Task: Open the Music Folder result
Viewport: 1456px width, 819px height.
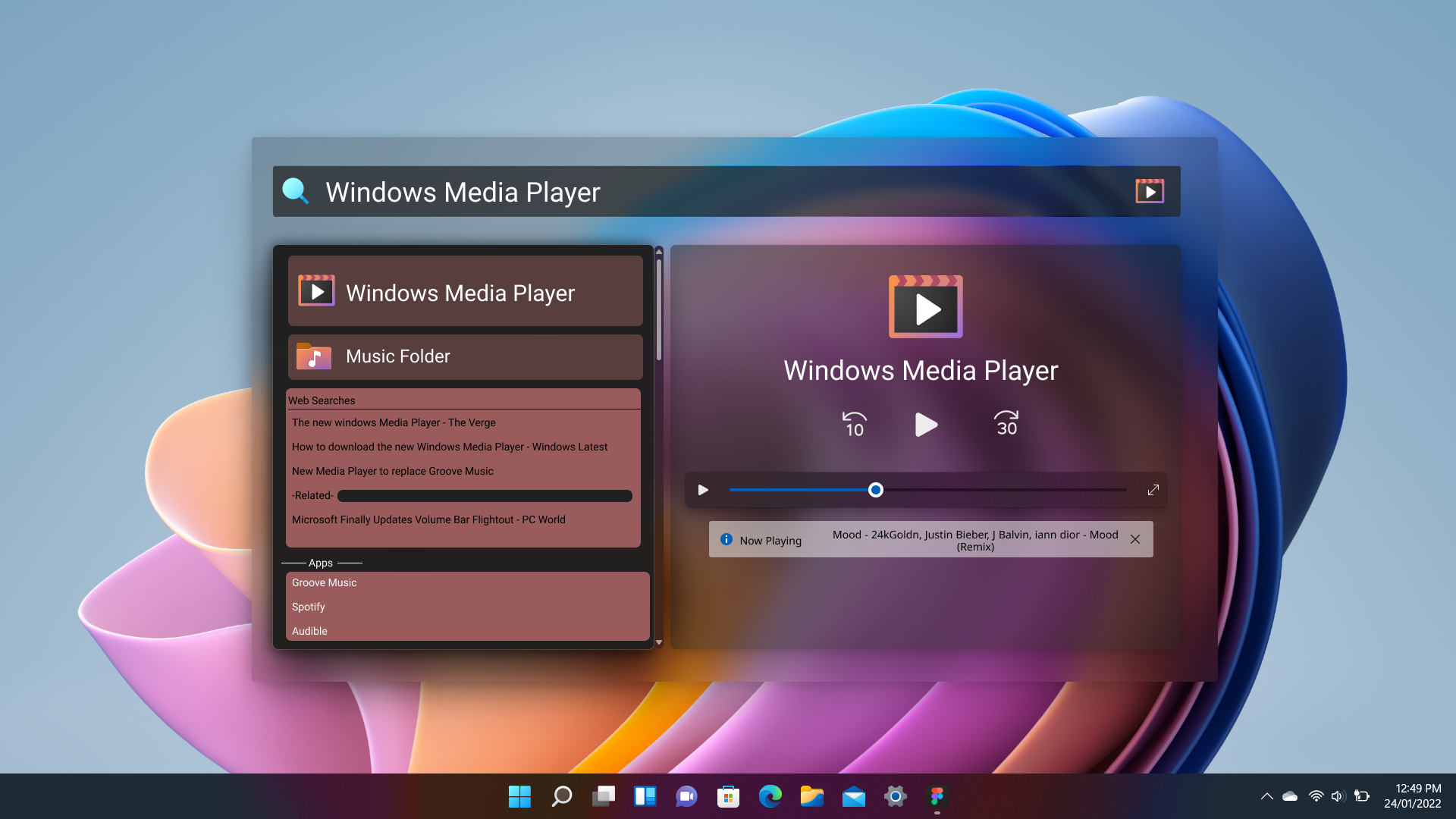Action: (x=465, y=356)
